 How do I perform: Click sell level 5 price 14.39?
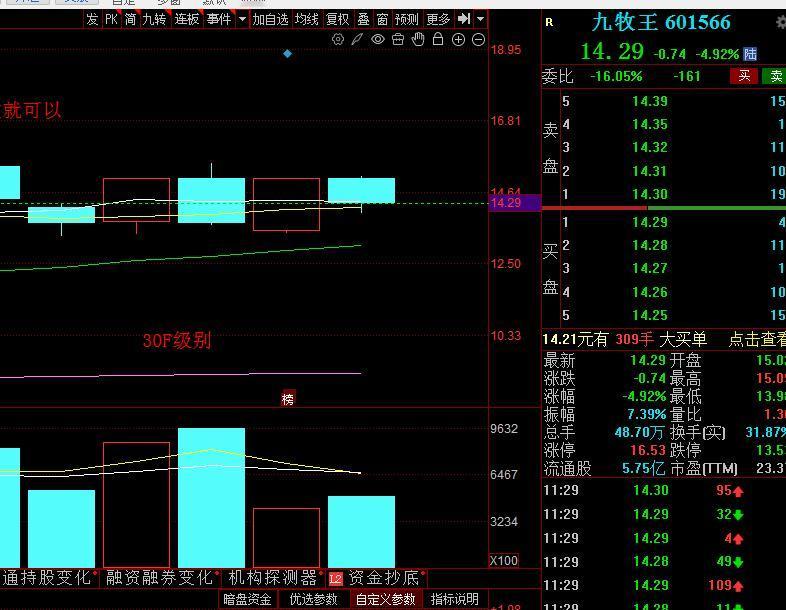click(650, 101)
